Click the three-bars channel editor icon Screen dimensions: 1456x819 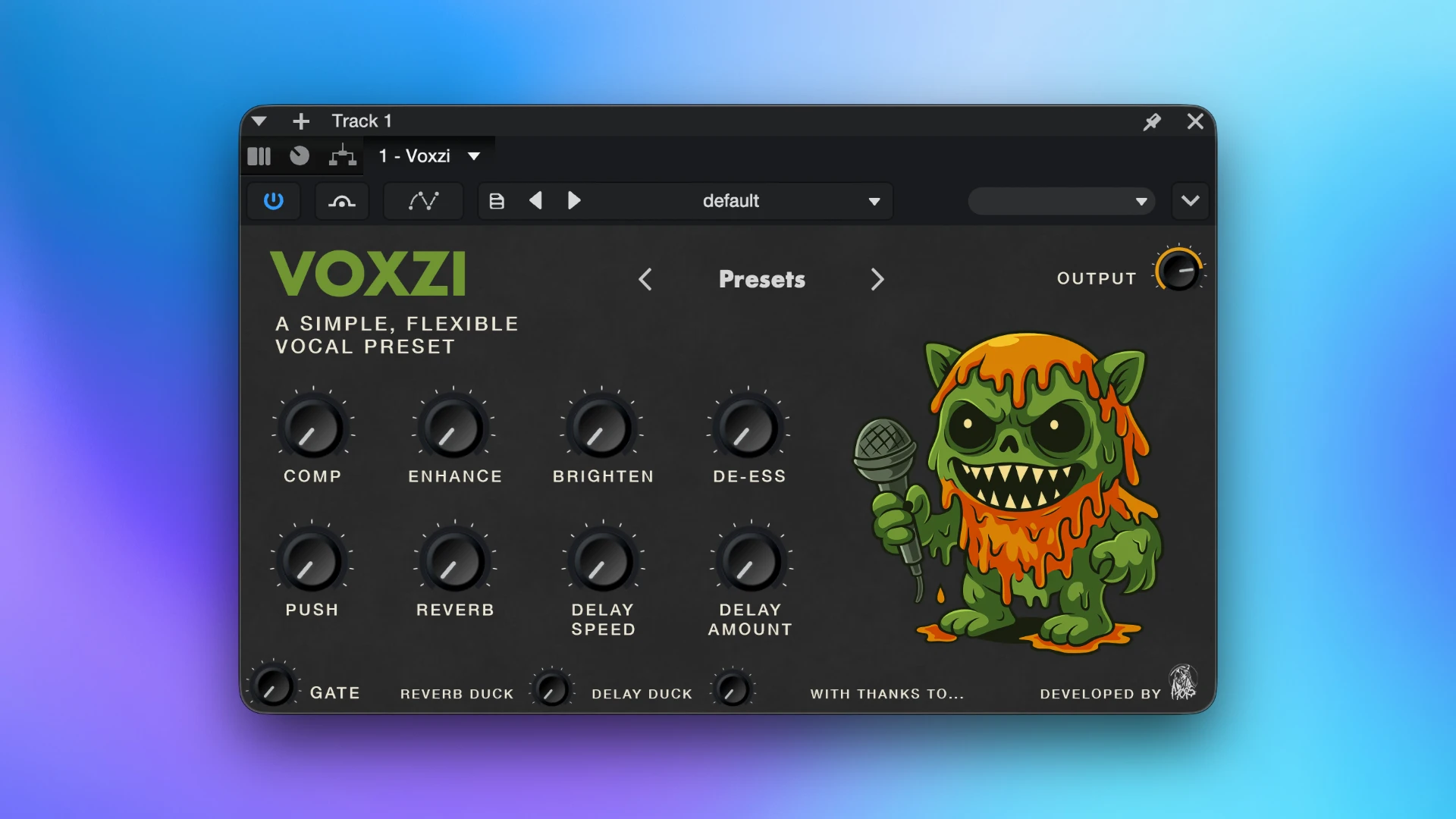click(259, 156)
